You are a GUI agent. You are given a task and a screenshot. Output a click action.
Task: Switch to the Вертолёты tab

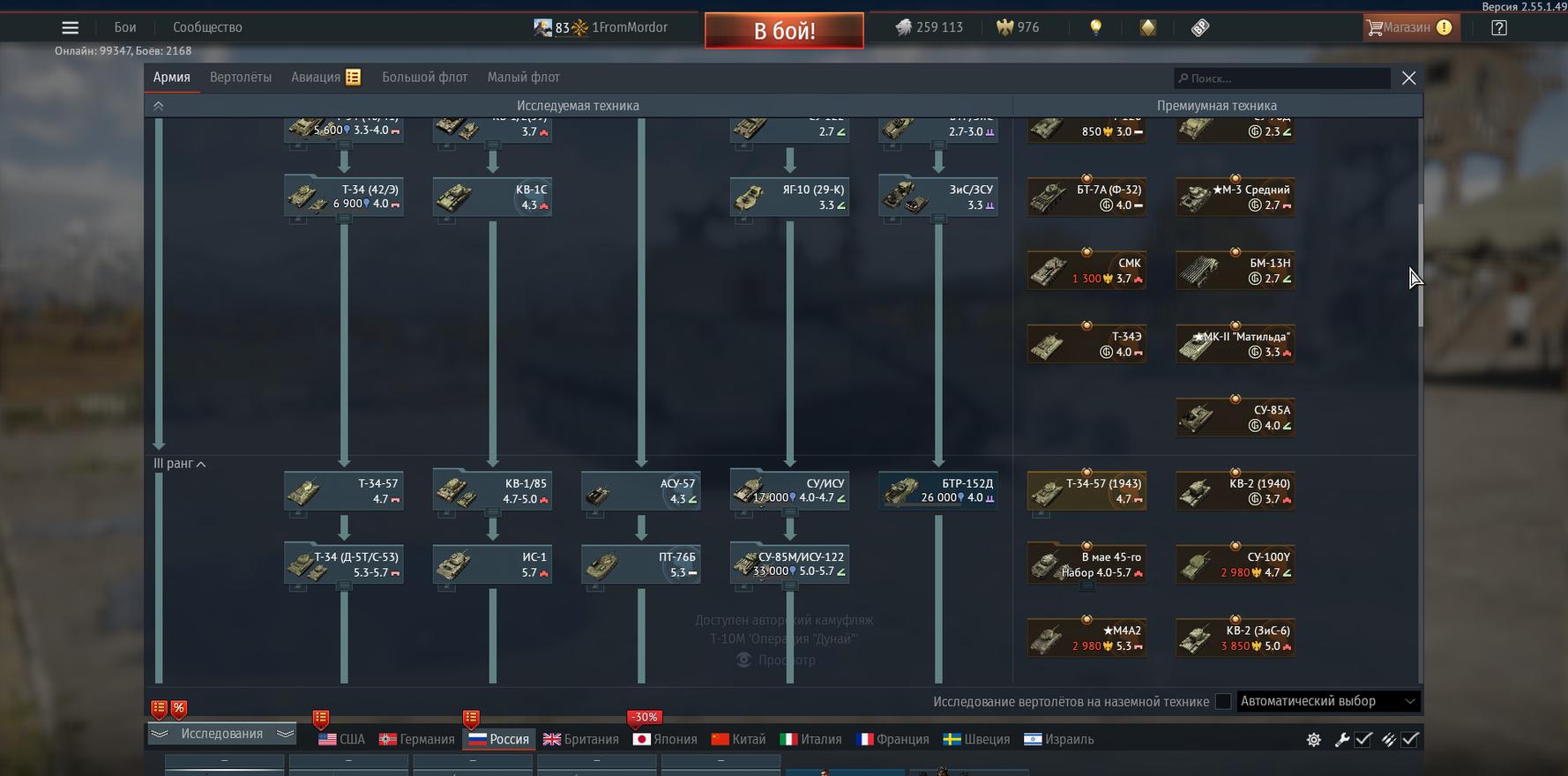[240, 78]
